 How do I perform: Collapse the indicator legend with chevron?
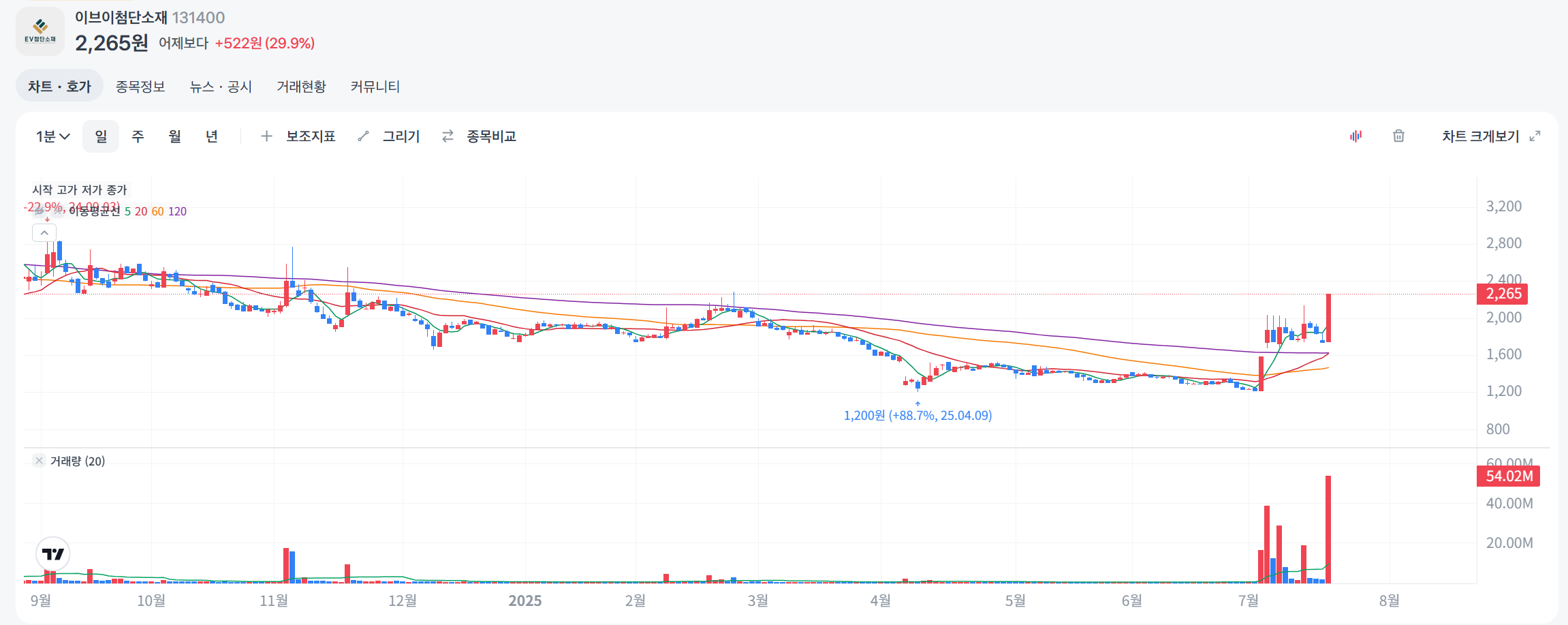(x=44, y=232)
